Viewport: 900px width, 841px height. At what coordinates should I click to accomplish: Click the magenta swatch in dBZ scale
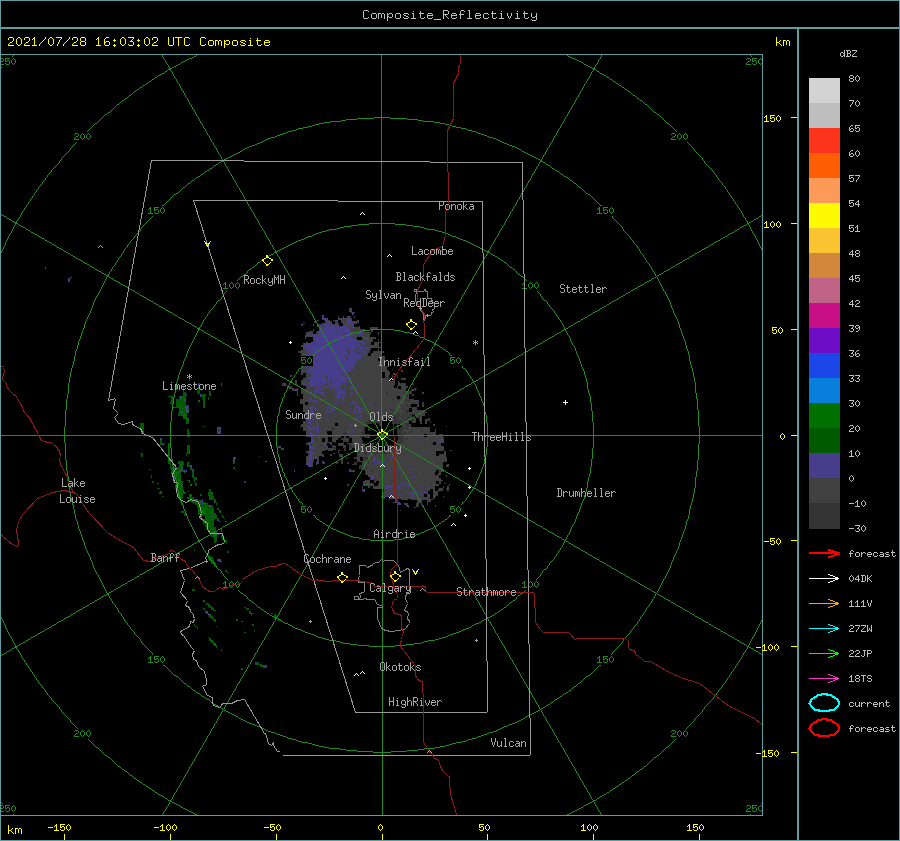(824, 315)
